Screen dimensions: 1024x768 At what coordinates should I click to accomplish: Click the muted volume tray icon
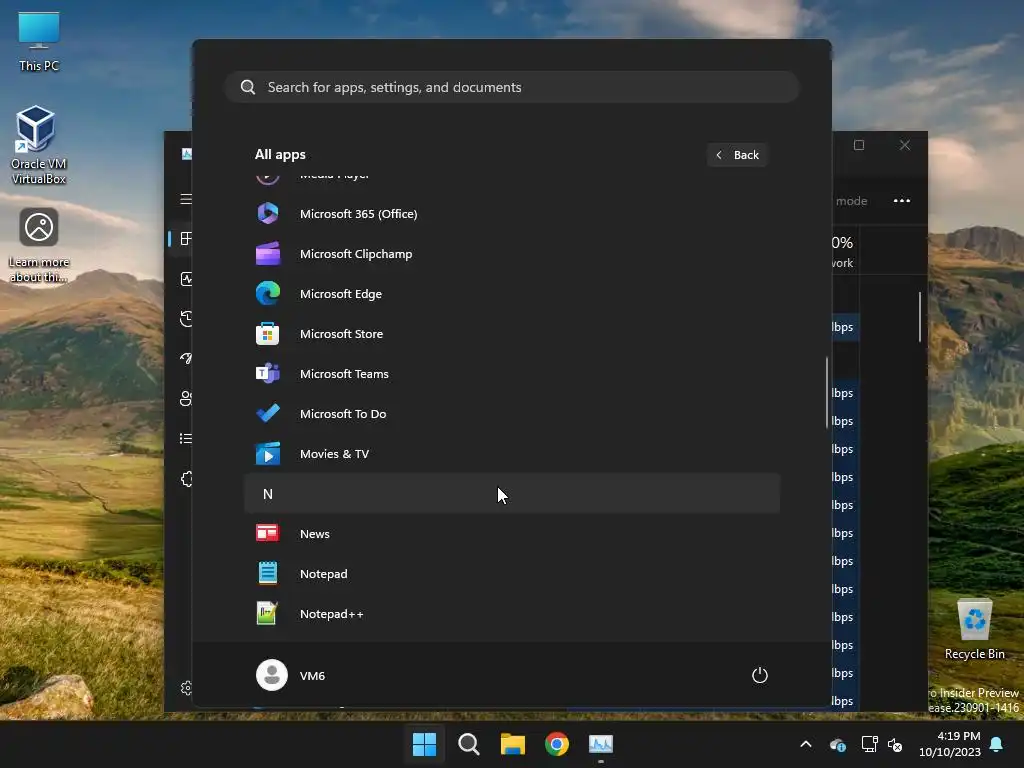[895, 744]
